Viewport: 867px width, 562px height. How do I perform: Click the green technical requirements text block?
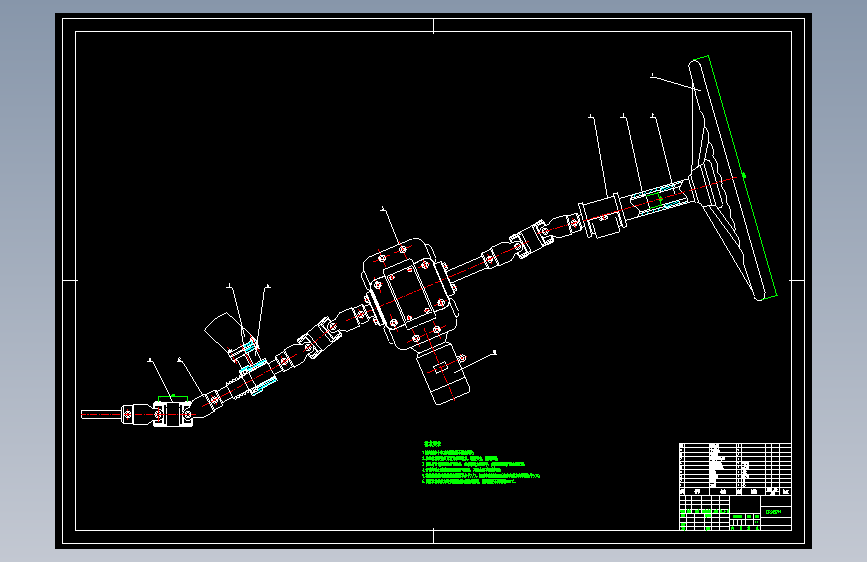[x=480, y=463]
